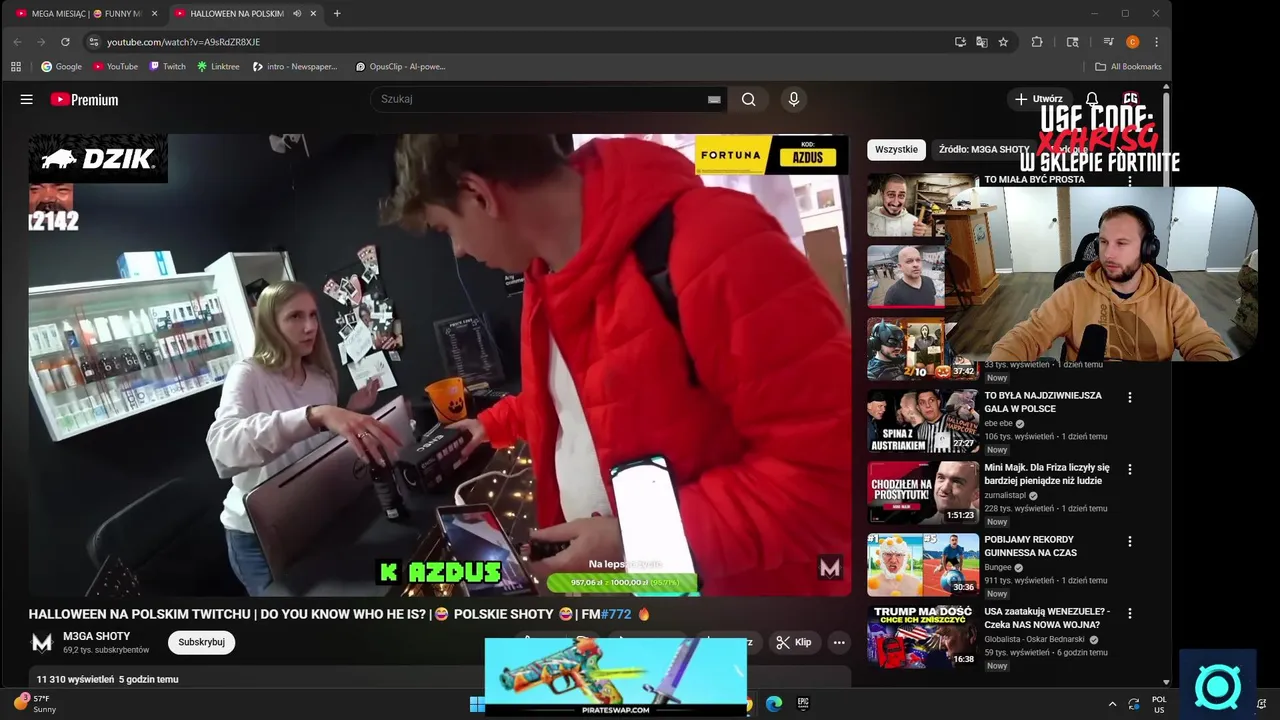Bookmark this page with the star
Image resolution: width=1280 pixels, height=720 pixels.
click(x=1003, y=42)
